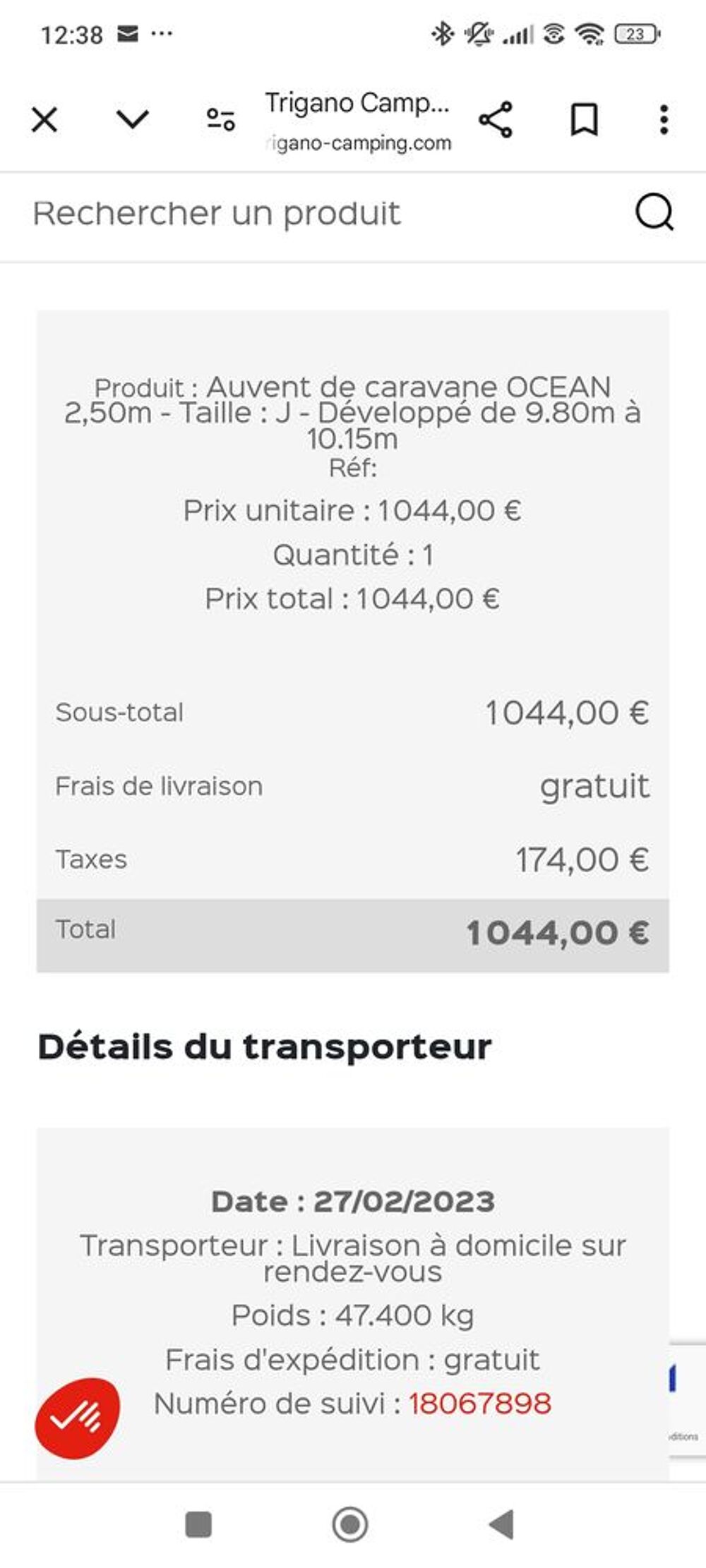
Task: Collapse the tab with the down chevron
Action: pos(133,119)
